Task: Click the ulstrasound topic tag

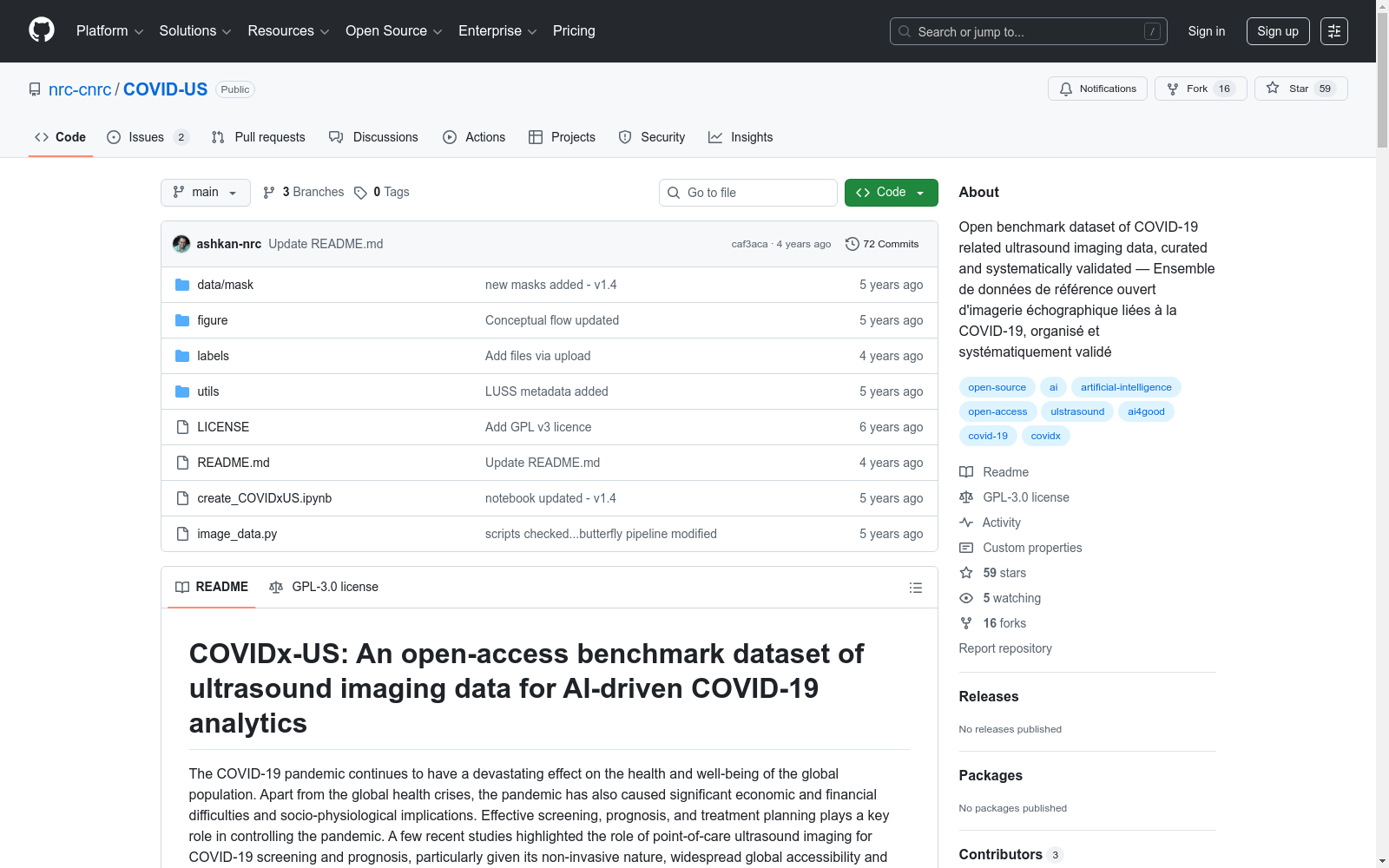Action: pos(1077,411)
